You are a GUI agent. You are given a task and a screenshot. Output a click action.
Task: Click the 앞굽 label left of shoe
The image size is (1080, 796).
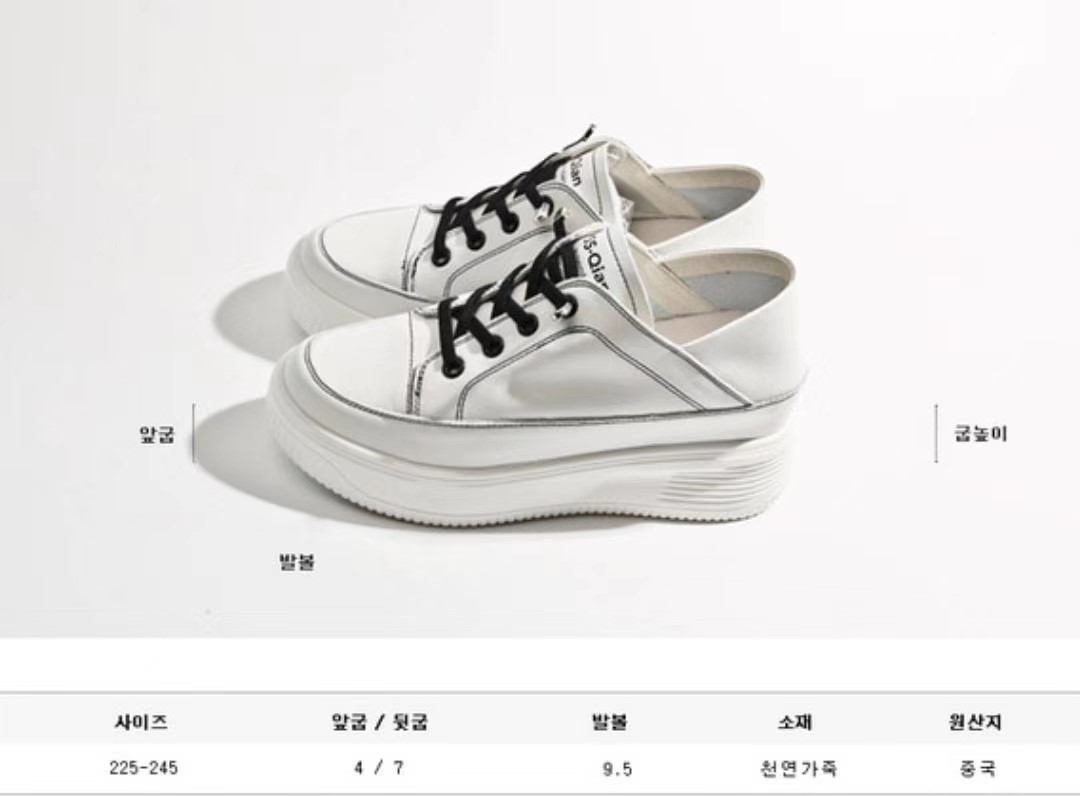(158, 434)
